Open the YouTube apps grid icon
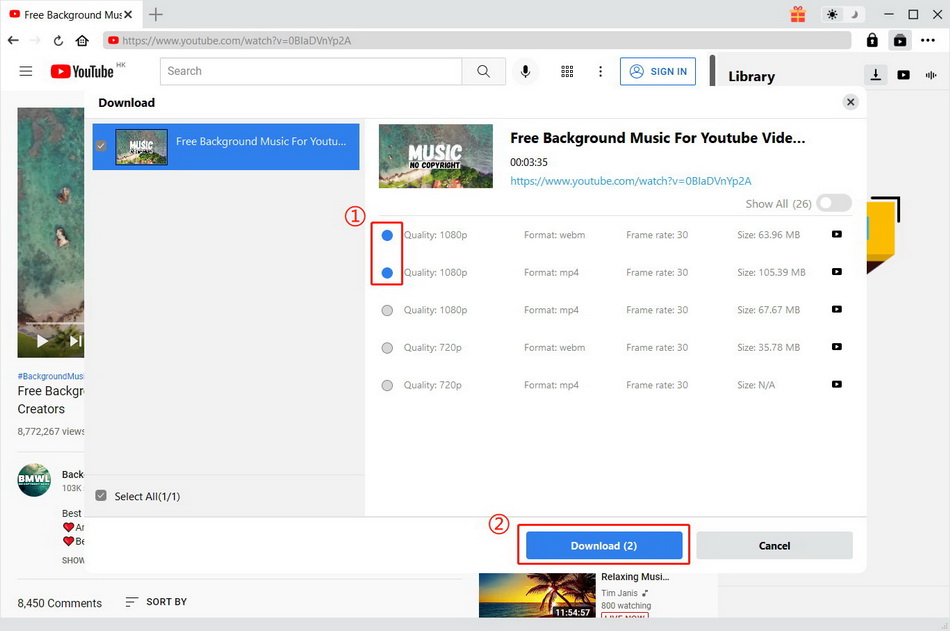Image resolution: width=950 pixels, height=631 pixels. pyautogui.click(x=567, y=71)
